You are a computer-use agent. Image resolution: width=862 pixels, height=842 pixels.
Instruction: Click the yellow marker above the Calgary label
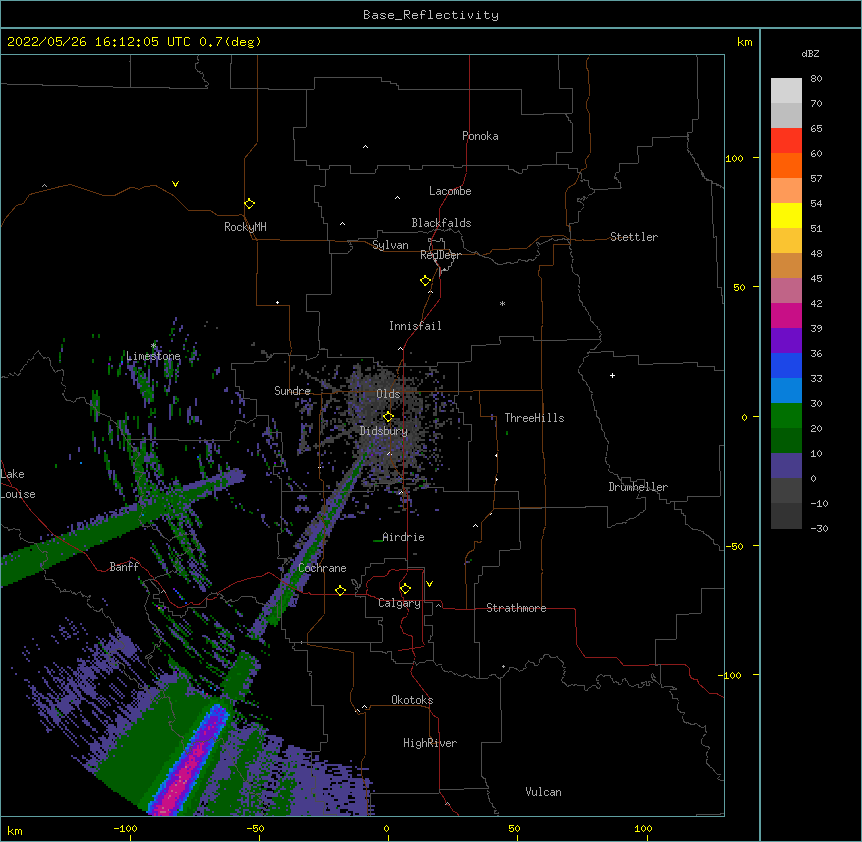[405, 589]
